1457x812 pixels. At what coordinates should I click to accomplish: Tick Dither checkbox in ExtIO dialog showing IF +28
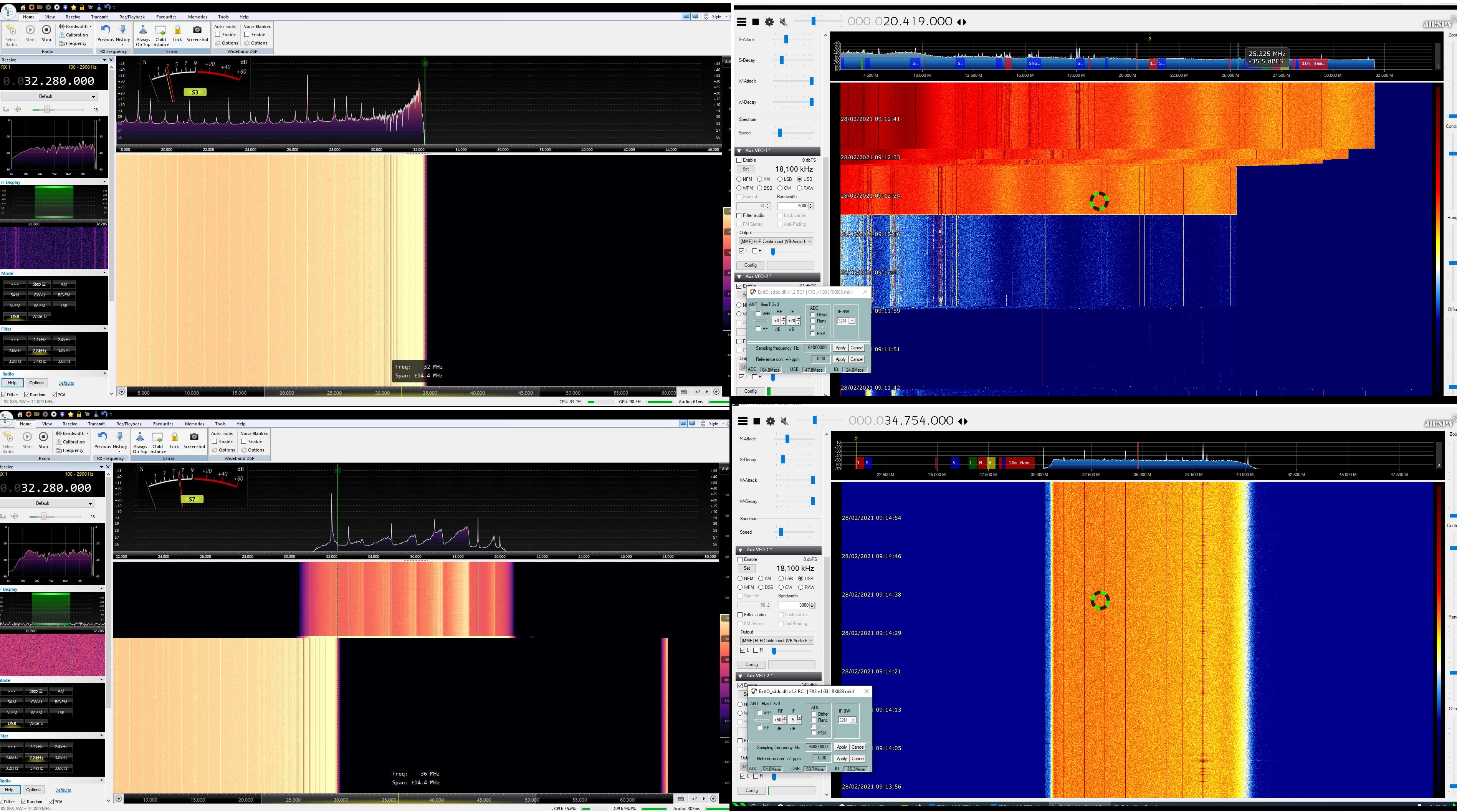tap(813, 315)
